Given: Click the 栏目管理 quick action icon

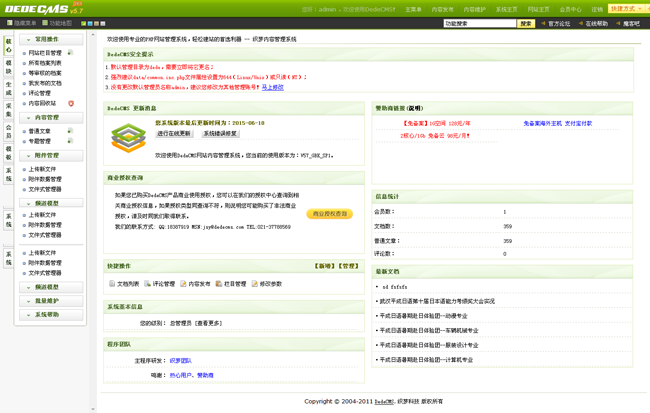Looking at the screenshot, I should point(217,284).
